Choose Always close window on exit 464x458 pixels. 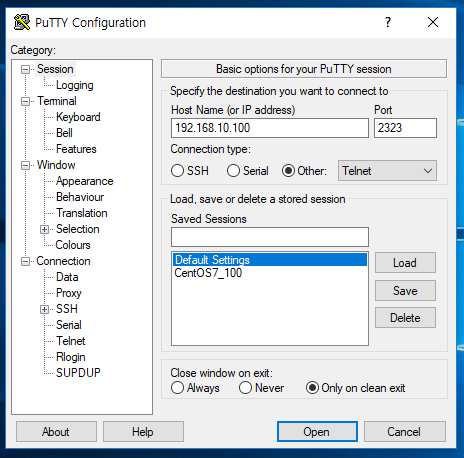click(177, 388)
